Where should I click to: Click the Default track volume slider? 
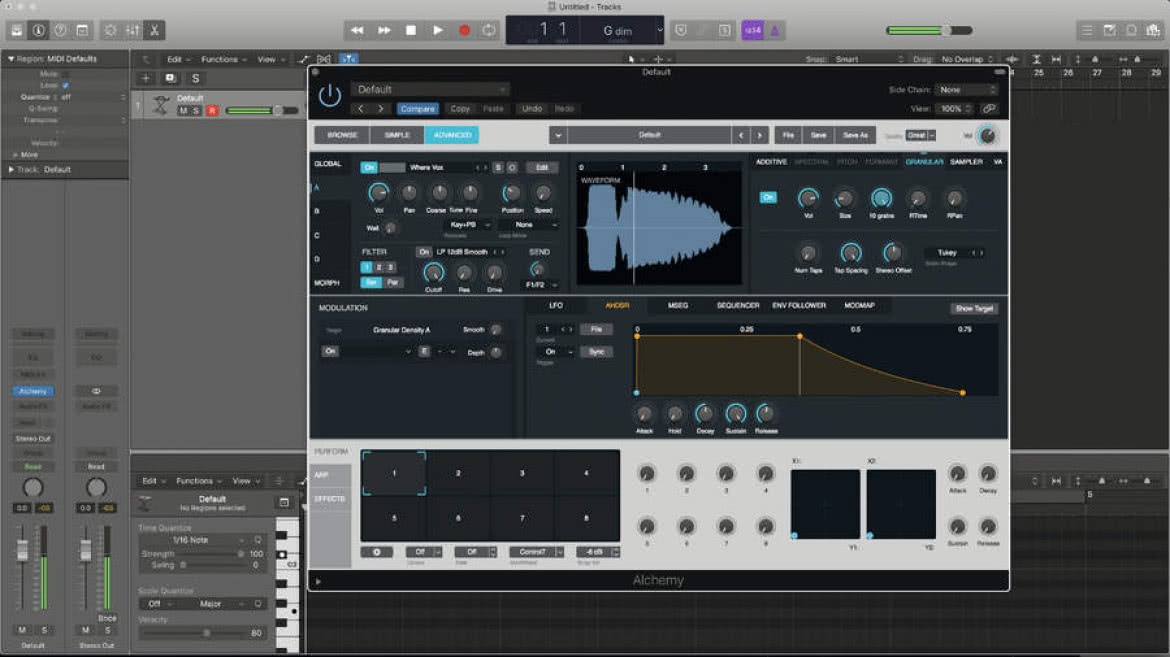pos(262,110)
